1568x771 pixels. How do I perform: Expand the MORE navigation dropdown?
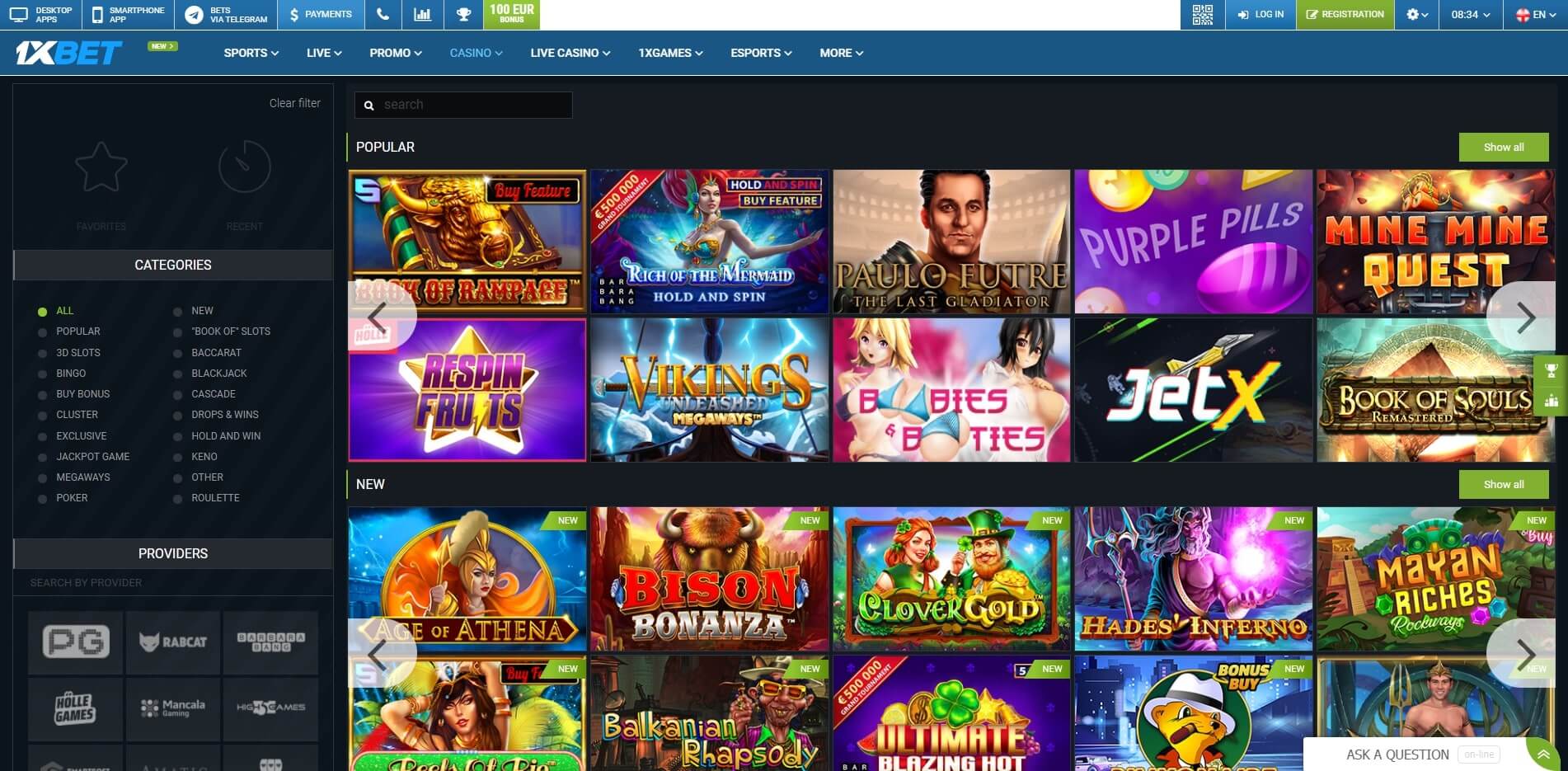click(x=840, y=52)
